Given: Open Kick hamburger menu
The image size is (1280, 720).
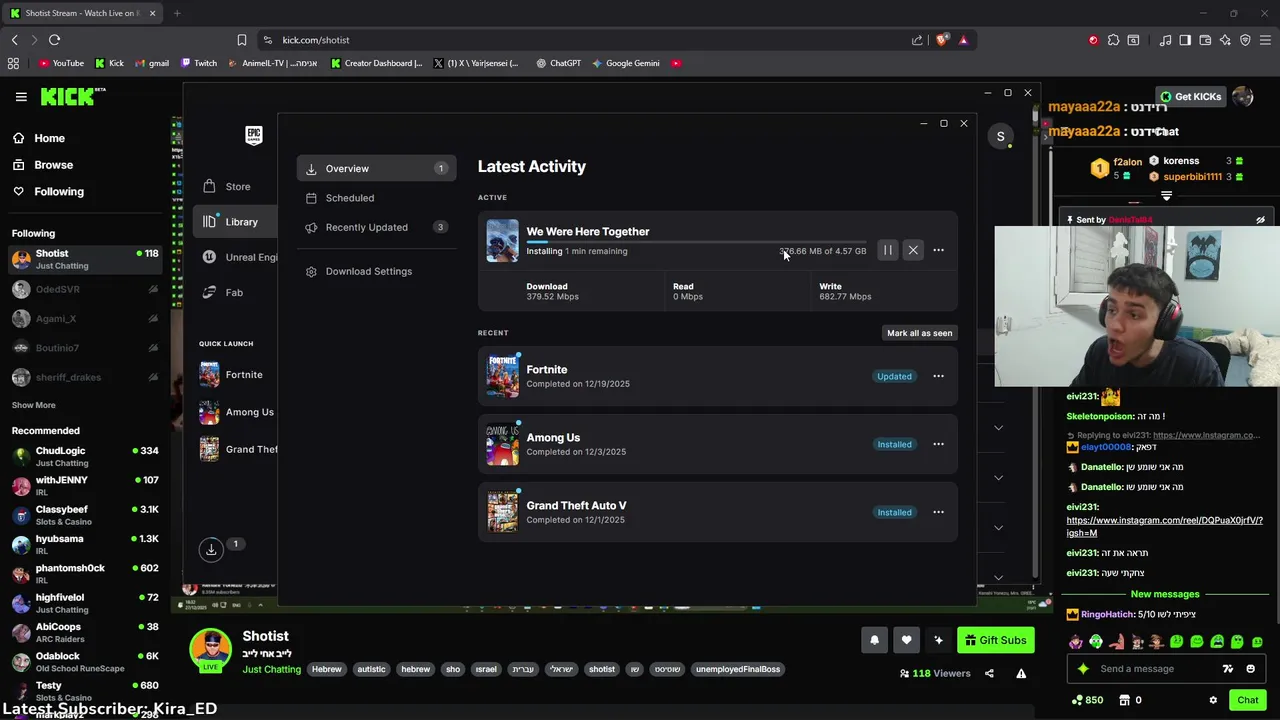Looking at the screenshot, I should pyautogui.click(x=21, y=97).
